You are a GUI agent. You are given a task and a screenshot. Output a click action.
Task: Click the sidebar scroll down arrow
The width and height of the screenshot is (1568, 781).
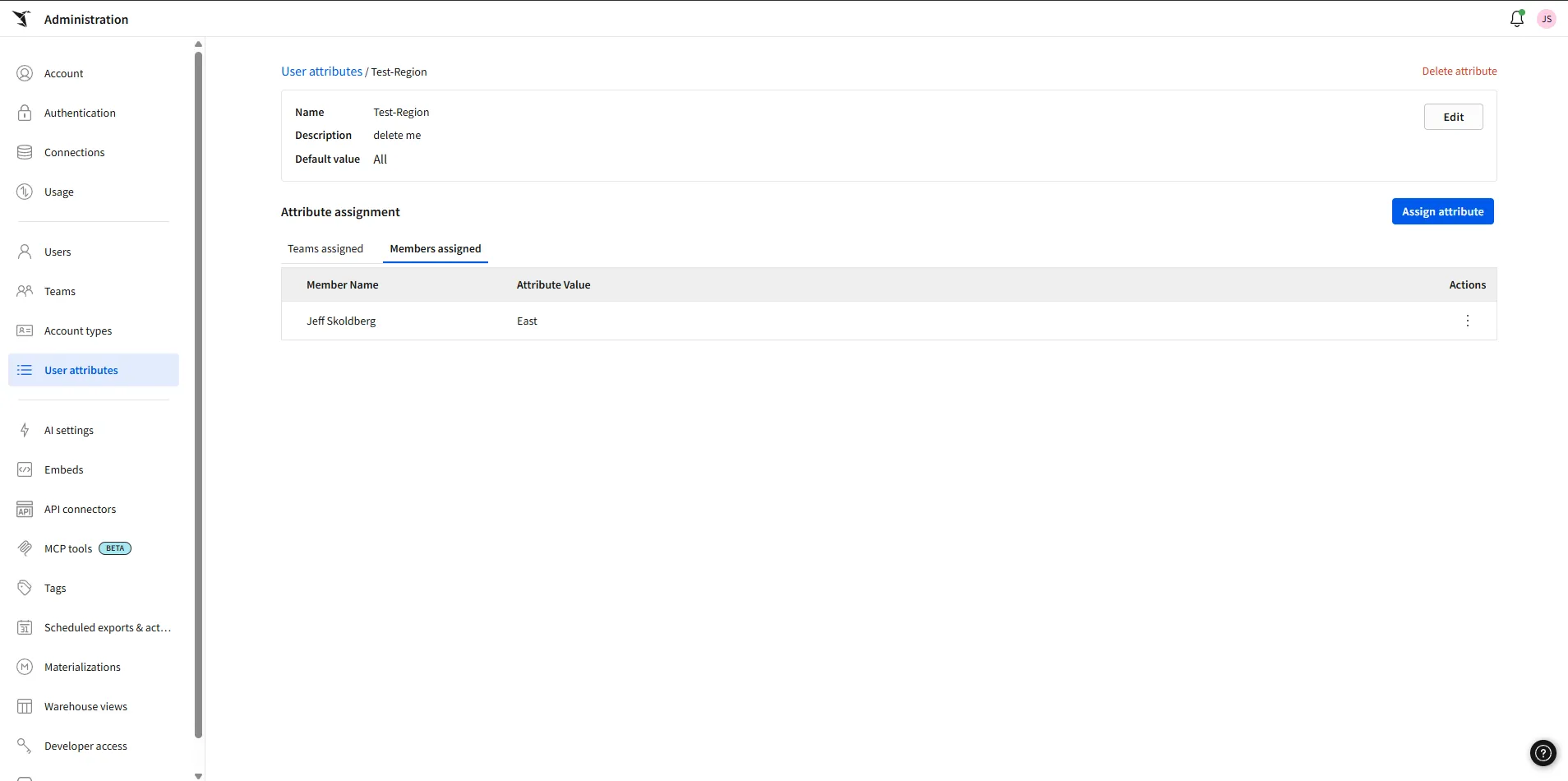tap(198, 775)
